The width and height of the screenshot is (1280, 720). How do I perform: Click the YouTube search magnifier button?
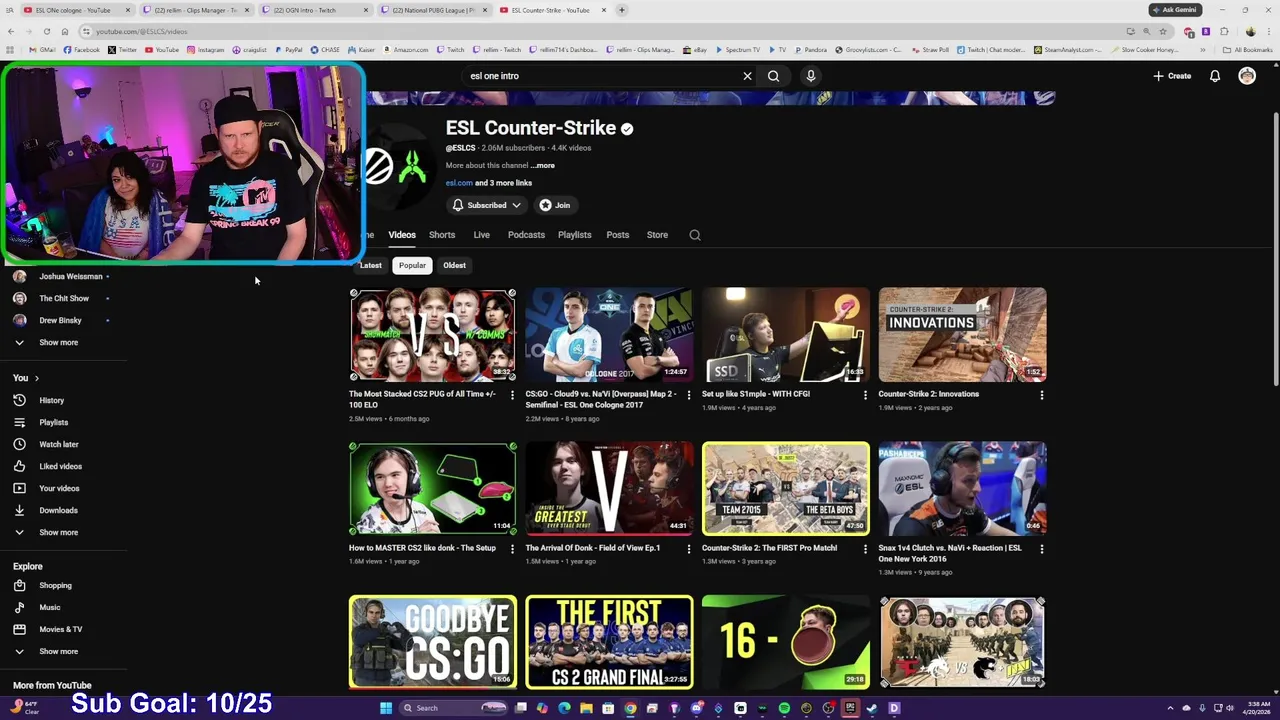coord(773,76)
